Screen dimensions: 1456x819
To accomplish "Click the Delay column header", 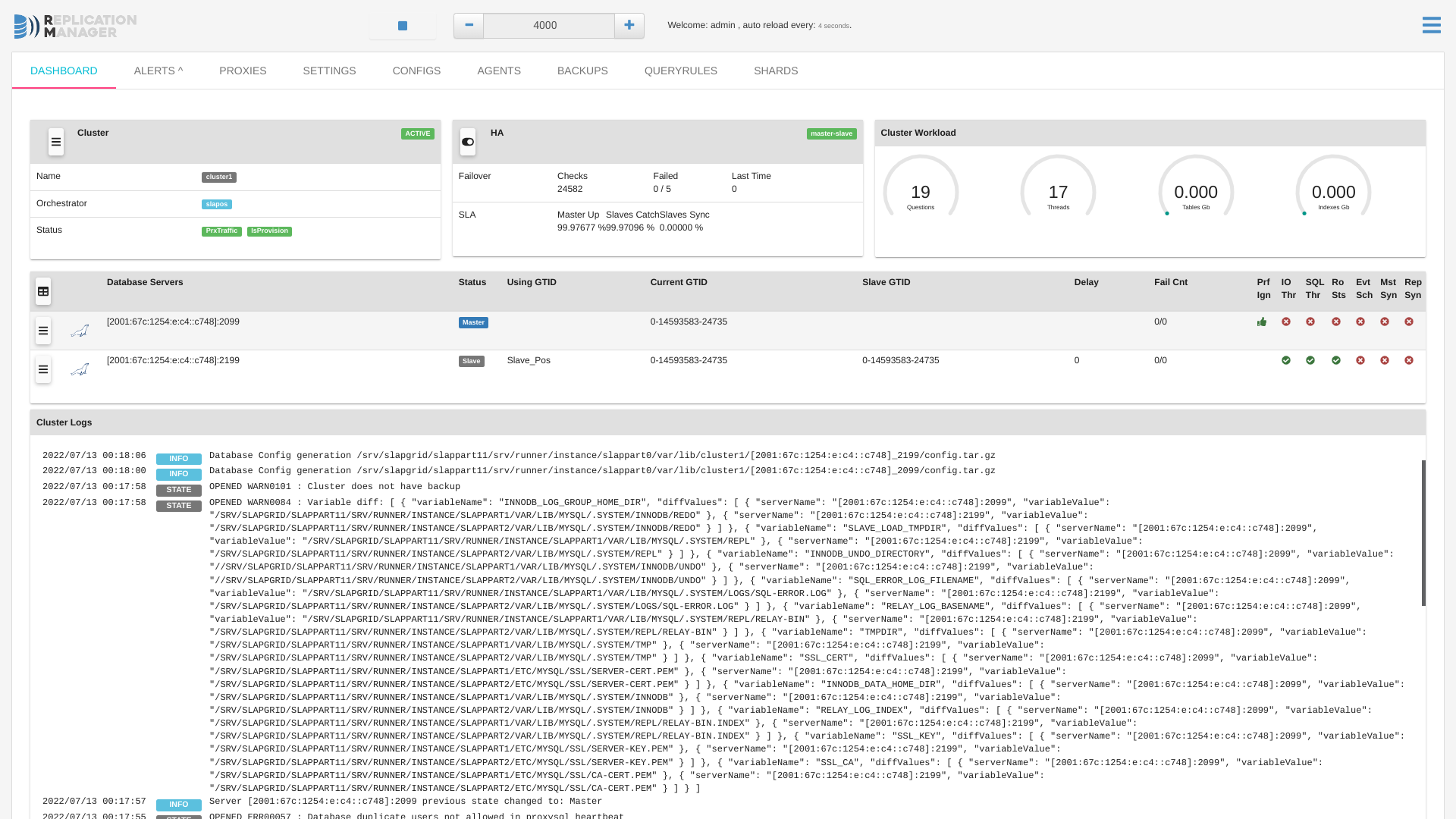I will point(1086,283).
